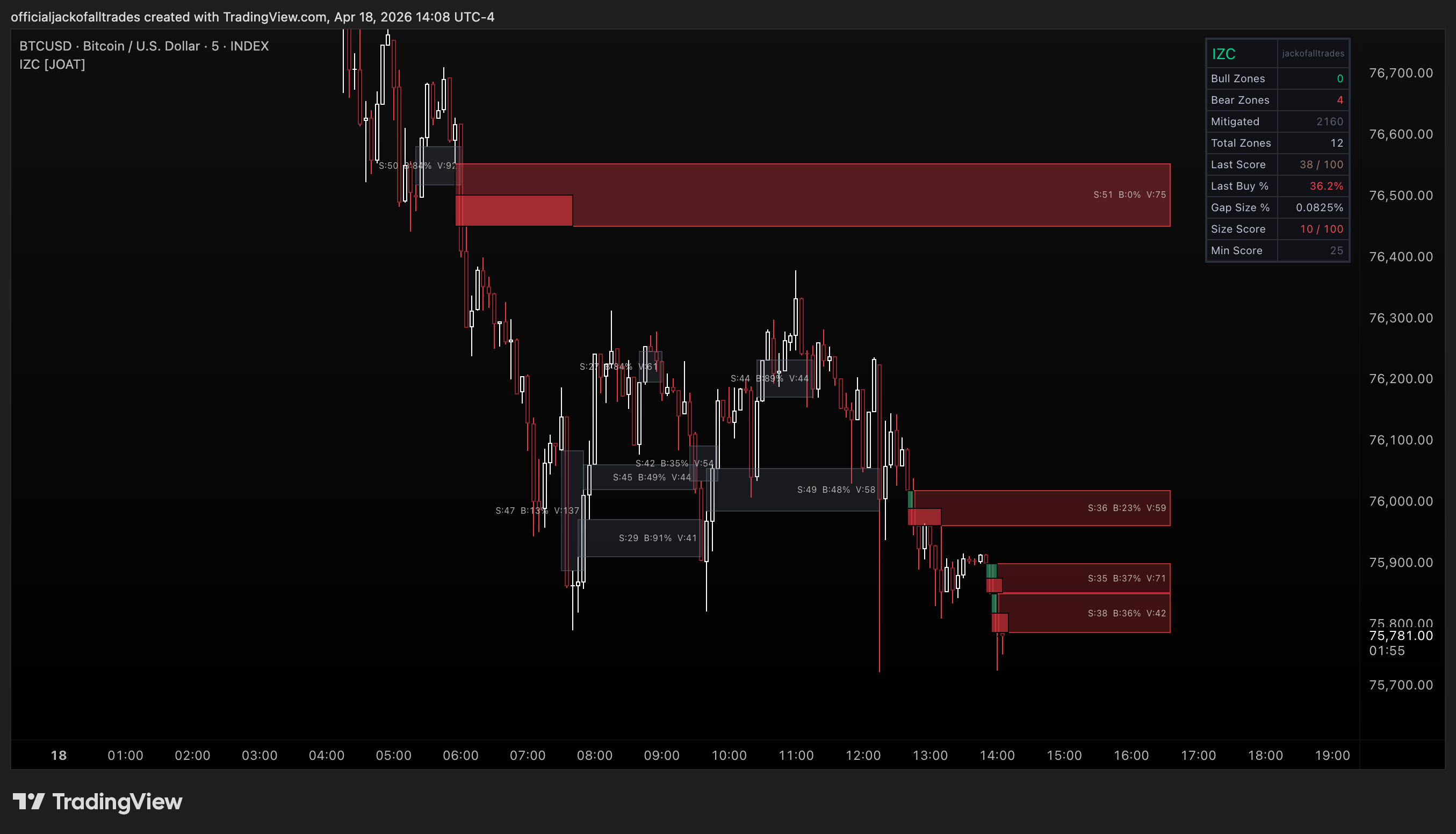Image resolution: width=1456 pixels, height=834 pixels.
Task: Click the 14:00 time axis label
Action: (x=997, y=756)
